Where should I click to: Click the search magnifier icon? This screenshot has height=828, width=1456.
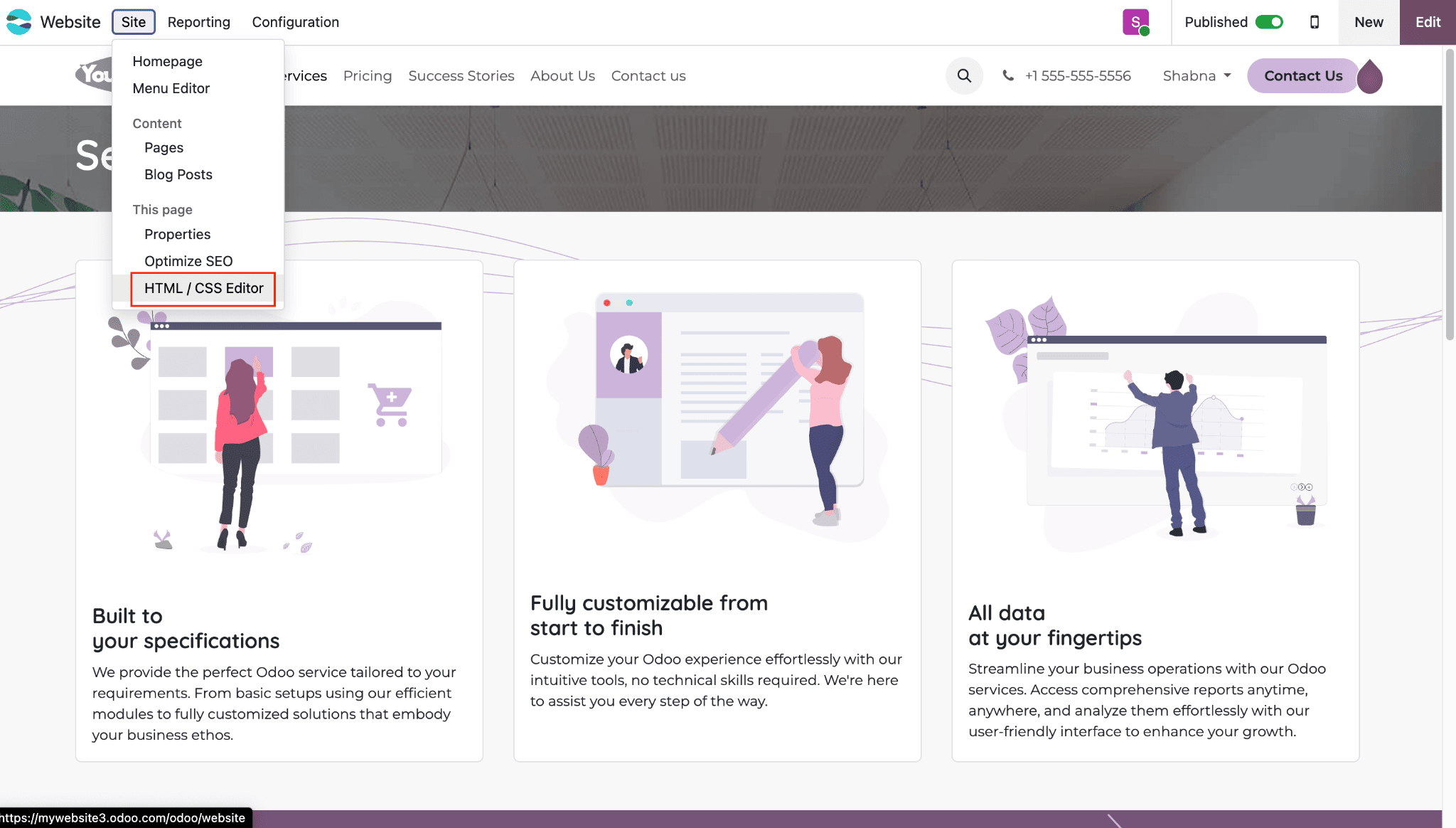pyautogui.click(x=964, y=76)
